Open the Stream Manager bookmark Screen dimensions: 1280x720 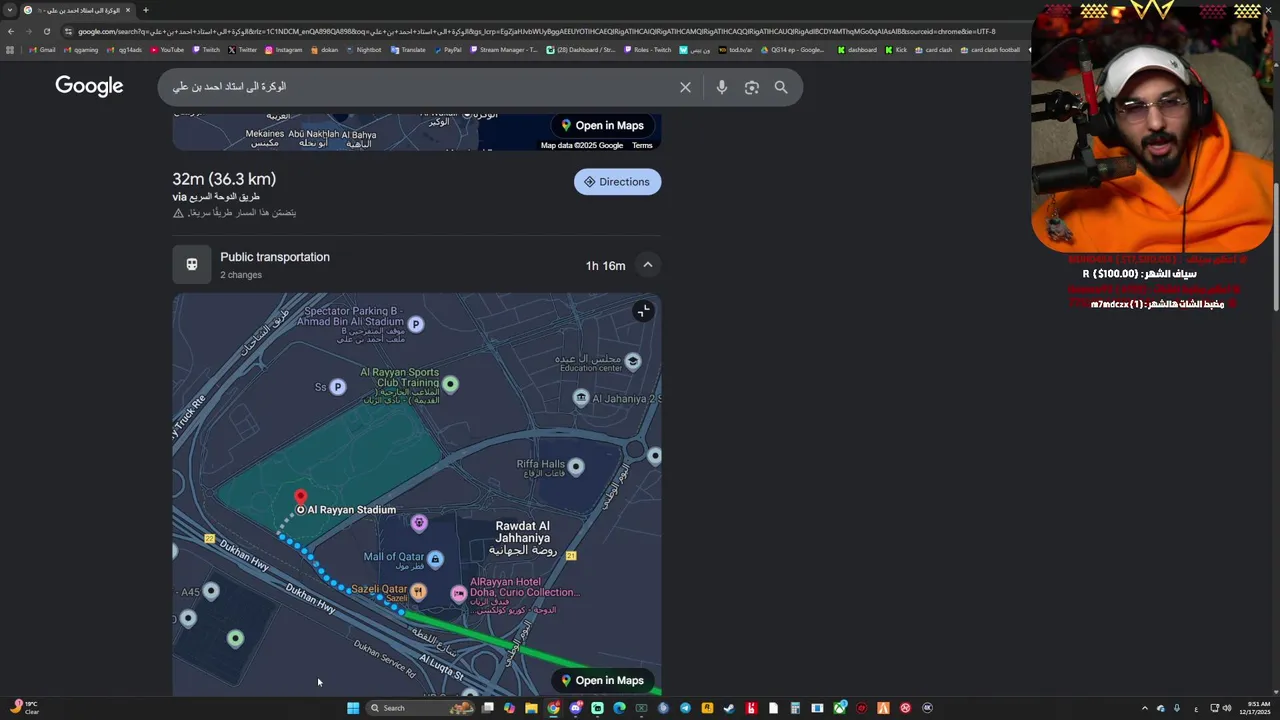pyautogui.click(x=503, y=50)
